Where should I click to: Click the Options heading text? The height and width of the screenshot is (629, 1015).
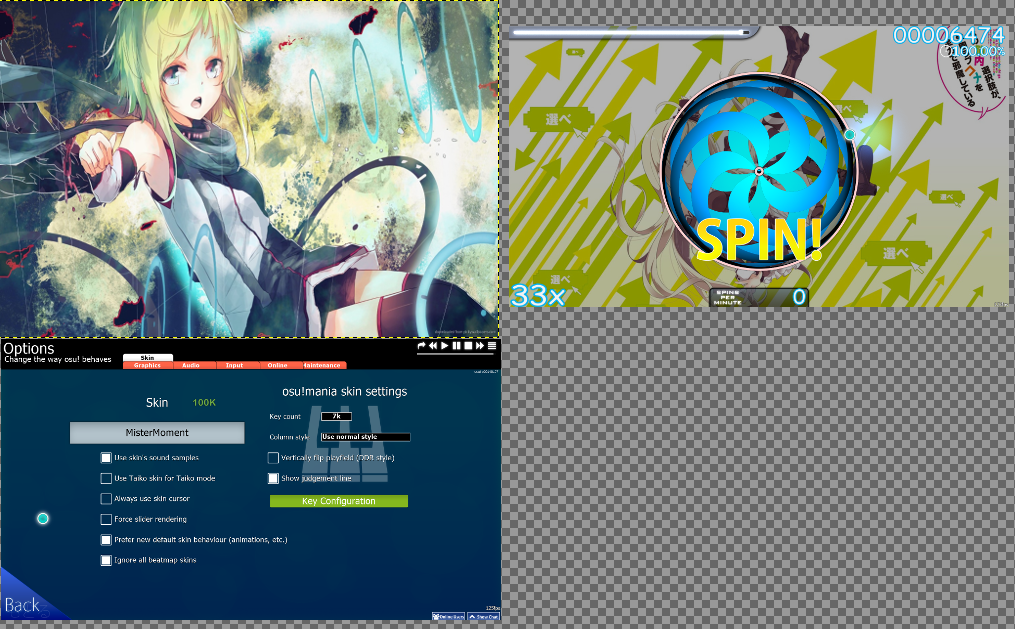(28, 348)
